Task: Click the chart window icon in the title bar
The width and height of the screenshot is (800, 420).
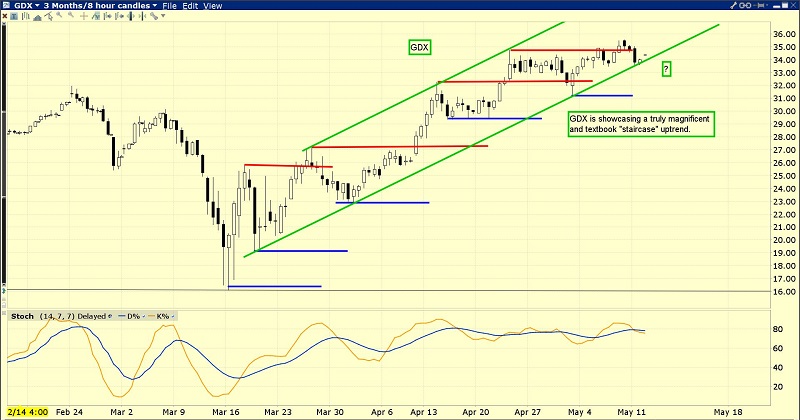Action: (x=6, y=6)
